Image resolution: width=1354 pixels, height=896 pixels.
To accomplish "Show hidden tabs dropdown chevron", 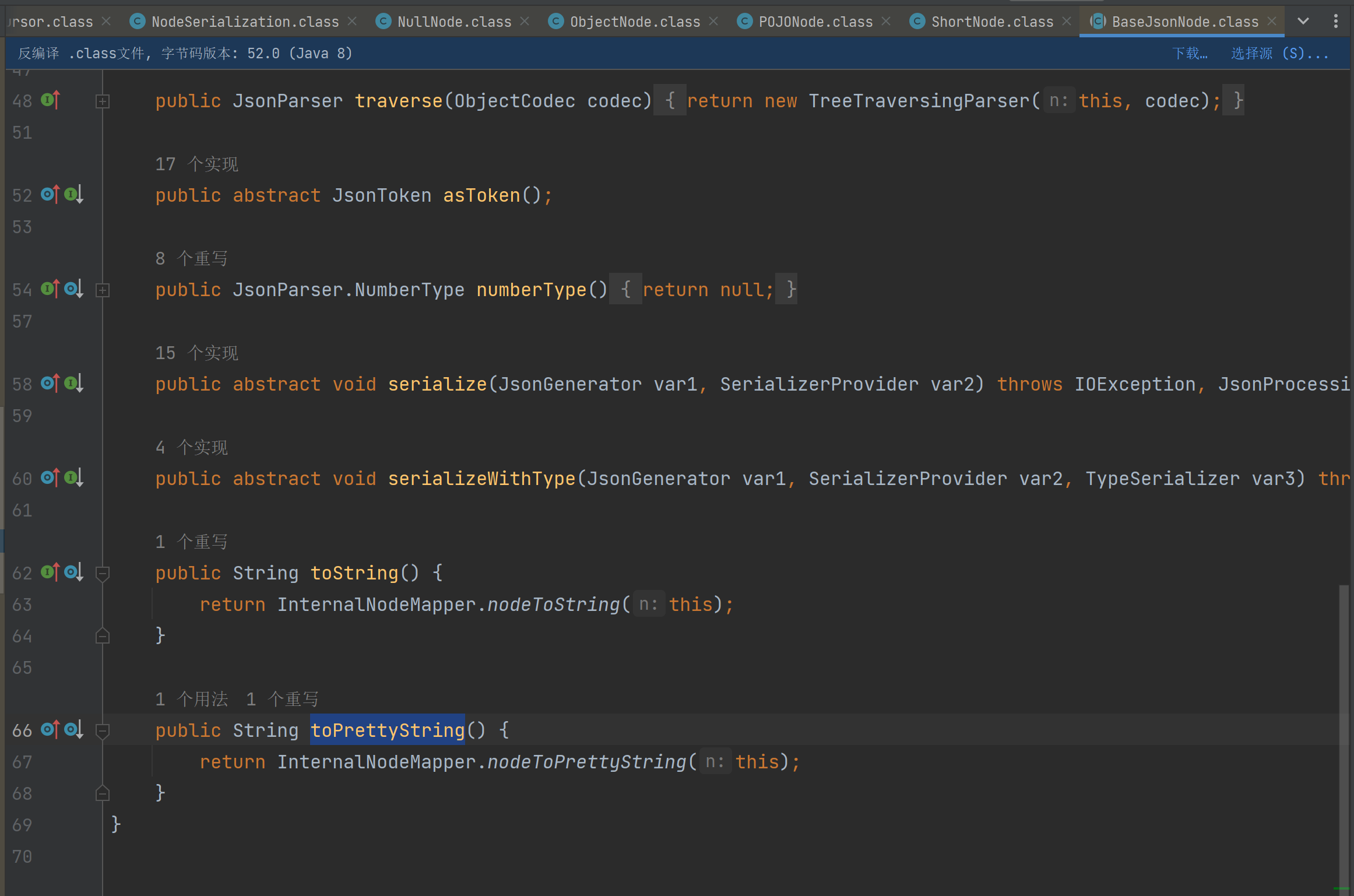I will [x=1303, y=22].
